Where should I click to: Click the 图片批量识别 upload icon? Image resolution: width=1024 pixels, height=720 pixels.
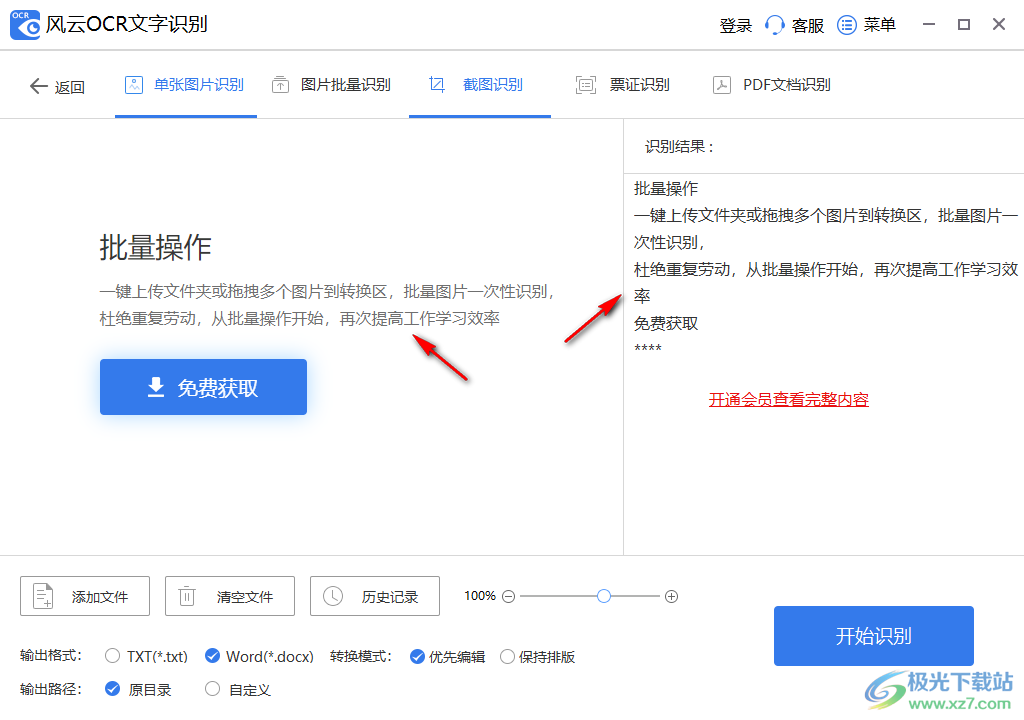[x=280, y=85]
